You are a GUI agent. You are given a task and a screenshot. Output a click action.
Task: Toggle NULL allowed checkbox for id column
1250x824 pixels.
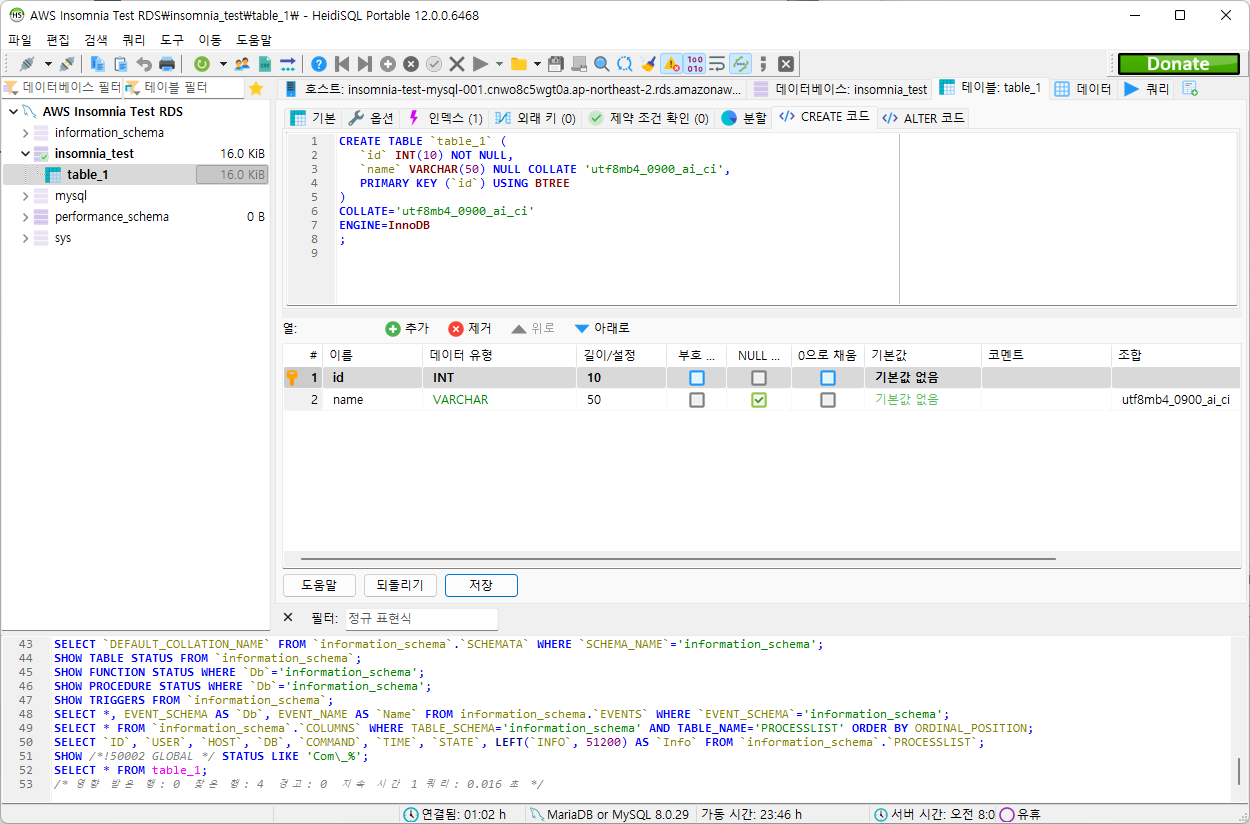[x=759, y=378]
